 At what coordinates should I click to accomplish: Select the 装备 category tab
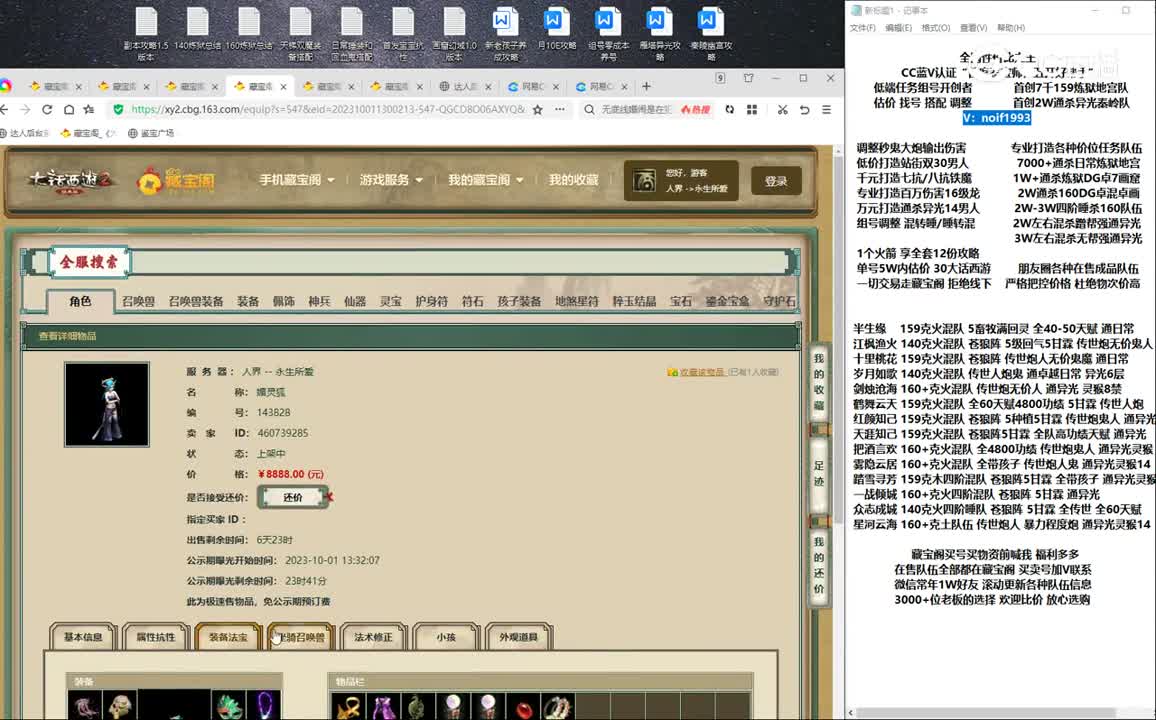(x=248, y=301)
